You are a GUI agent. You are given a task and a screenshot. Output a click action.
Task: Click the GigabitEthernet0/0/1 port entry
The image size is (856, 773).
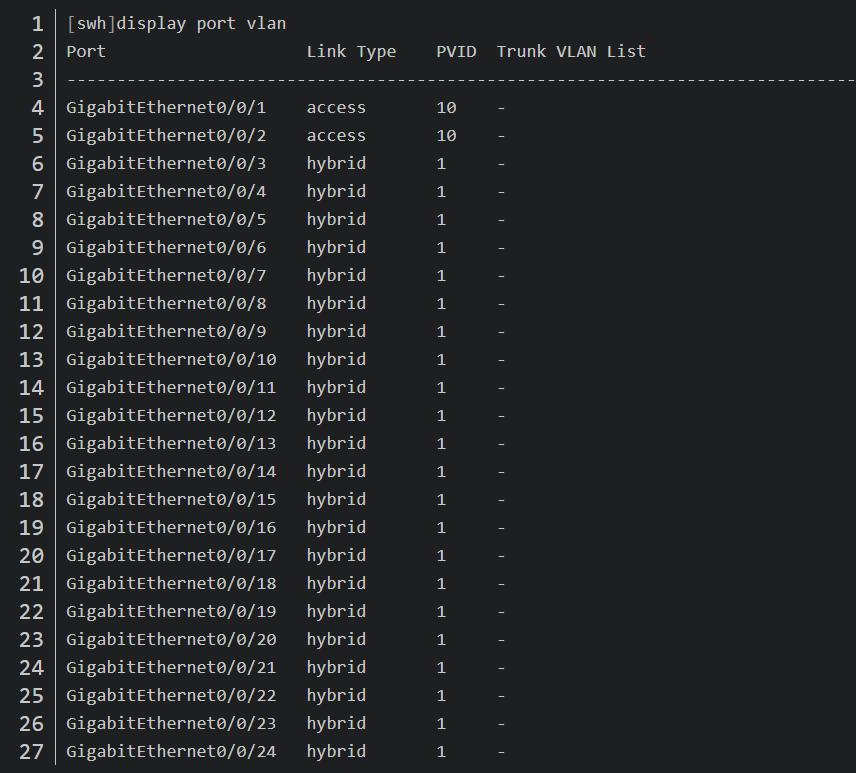click(x=166, y=107)
